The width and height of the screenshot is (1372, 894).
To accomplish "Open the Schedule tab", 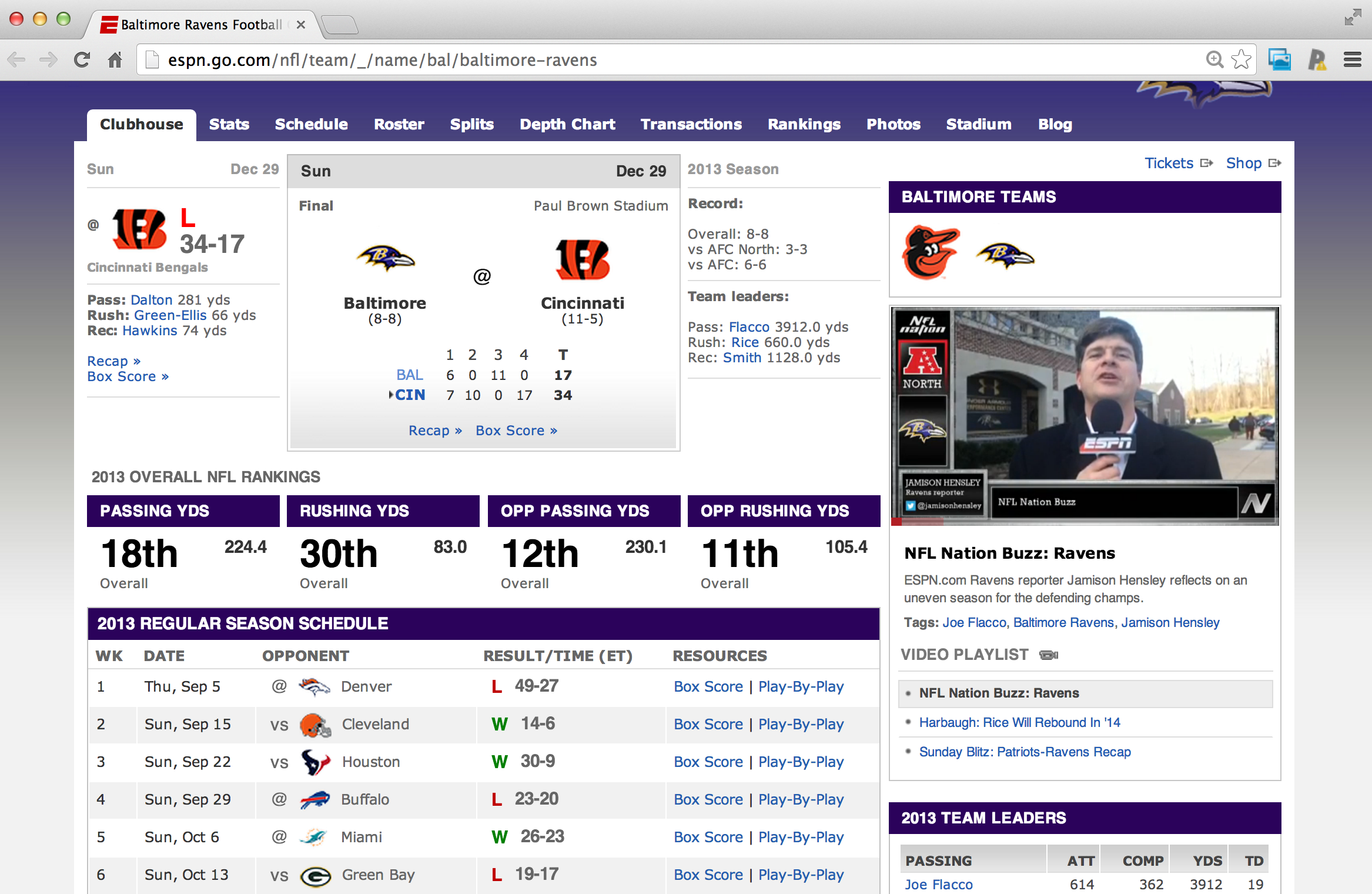I will (312, 124).
